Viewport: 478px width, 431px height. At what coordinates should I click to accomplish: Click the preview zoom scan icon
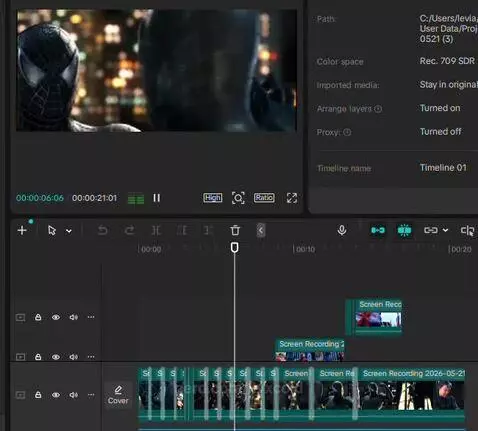point(238,198)
